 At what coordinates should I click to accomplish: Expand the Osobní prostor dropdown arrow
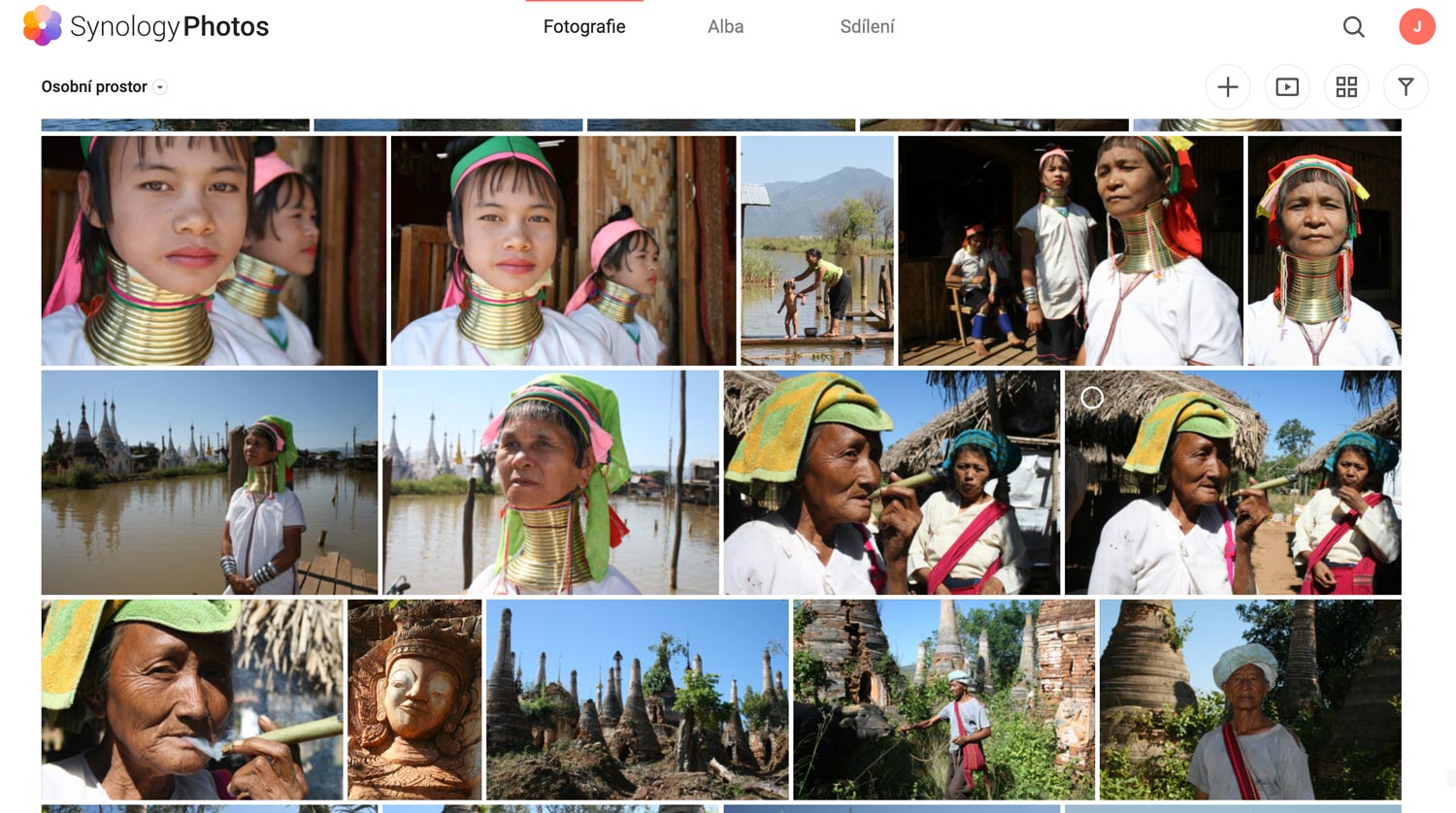(x=160, y=87)
